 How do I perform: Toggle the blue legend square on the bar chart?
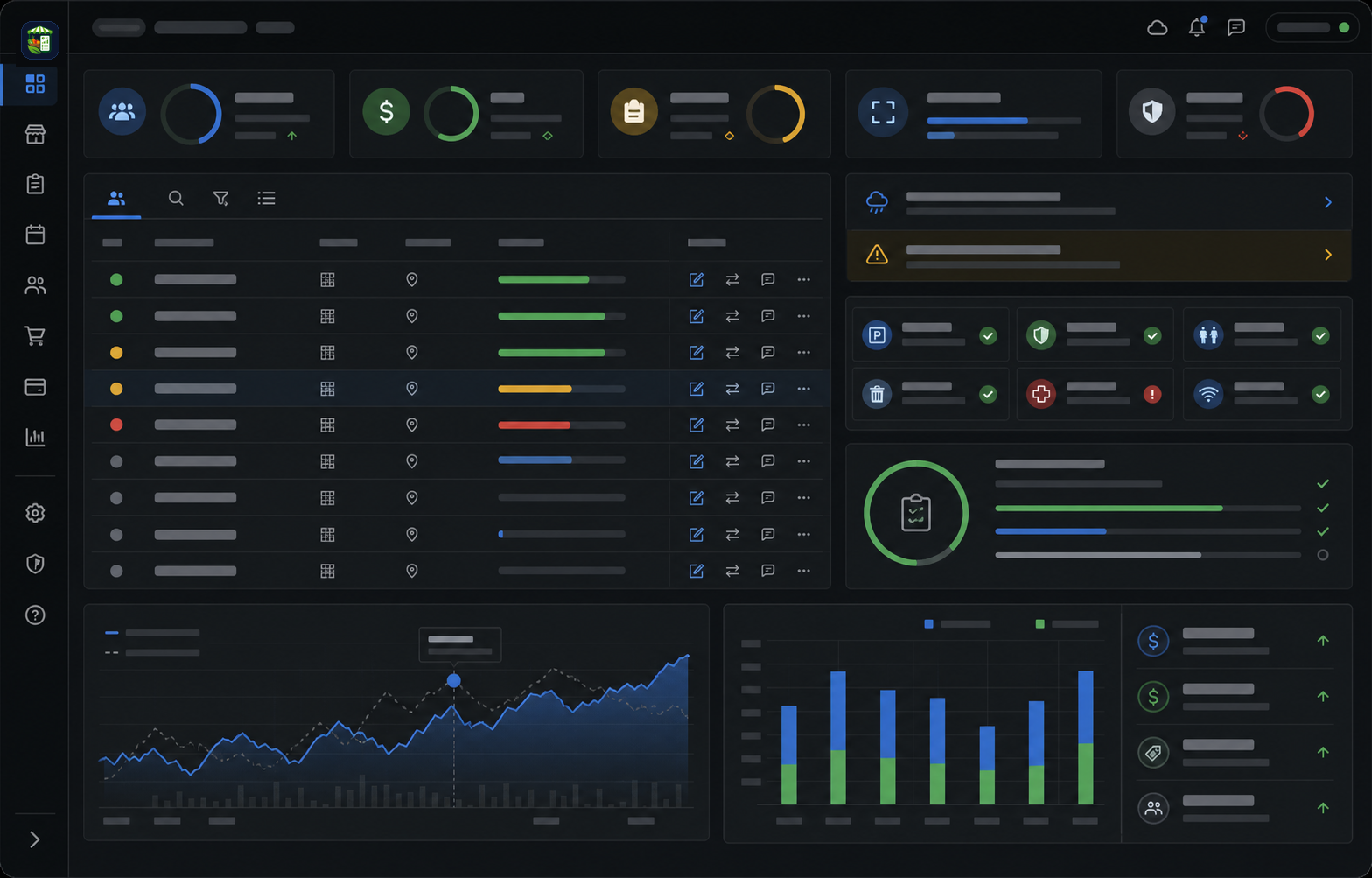pos(929,624)
